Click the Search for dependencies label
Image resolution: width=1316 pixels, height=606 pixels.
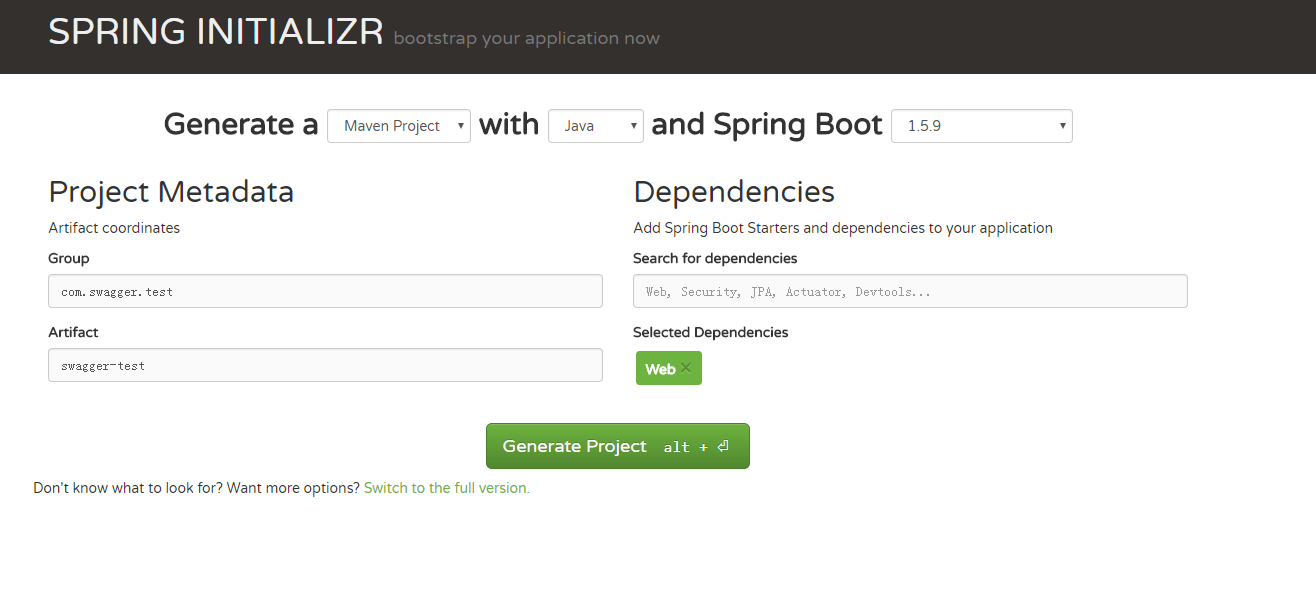pyautogui.click(x=715, y=258)
